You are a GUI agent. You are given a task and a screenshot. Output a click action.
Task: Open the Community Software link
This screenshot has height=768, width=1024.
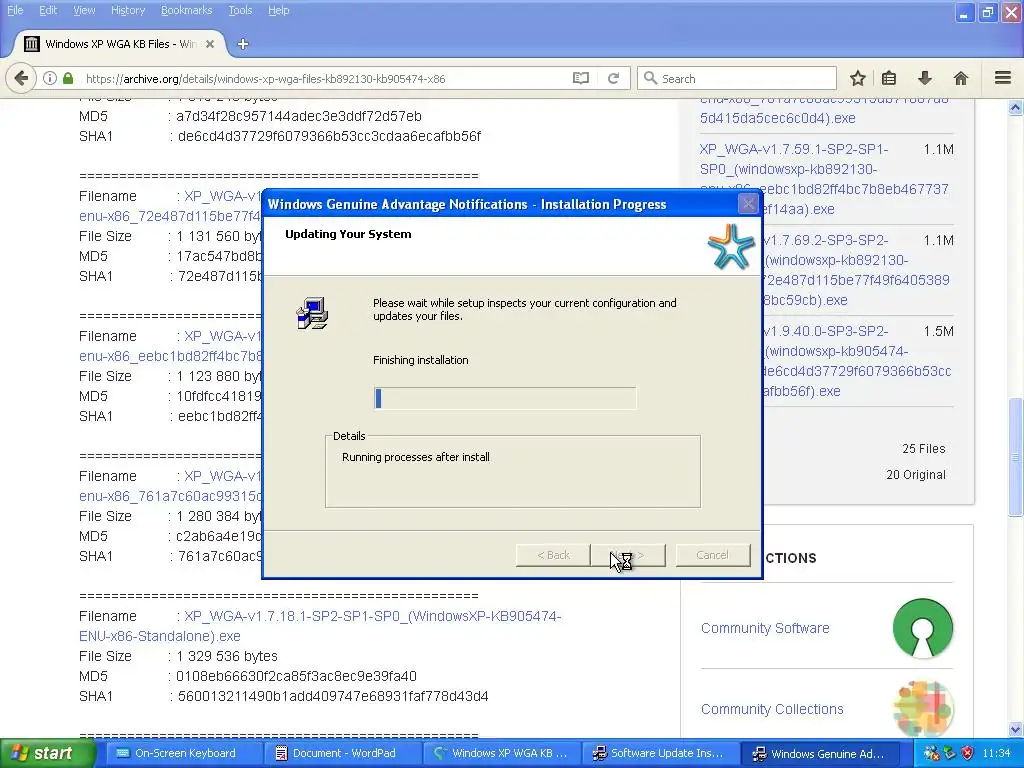point(765,628)
